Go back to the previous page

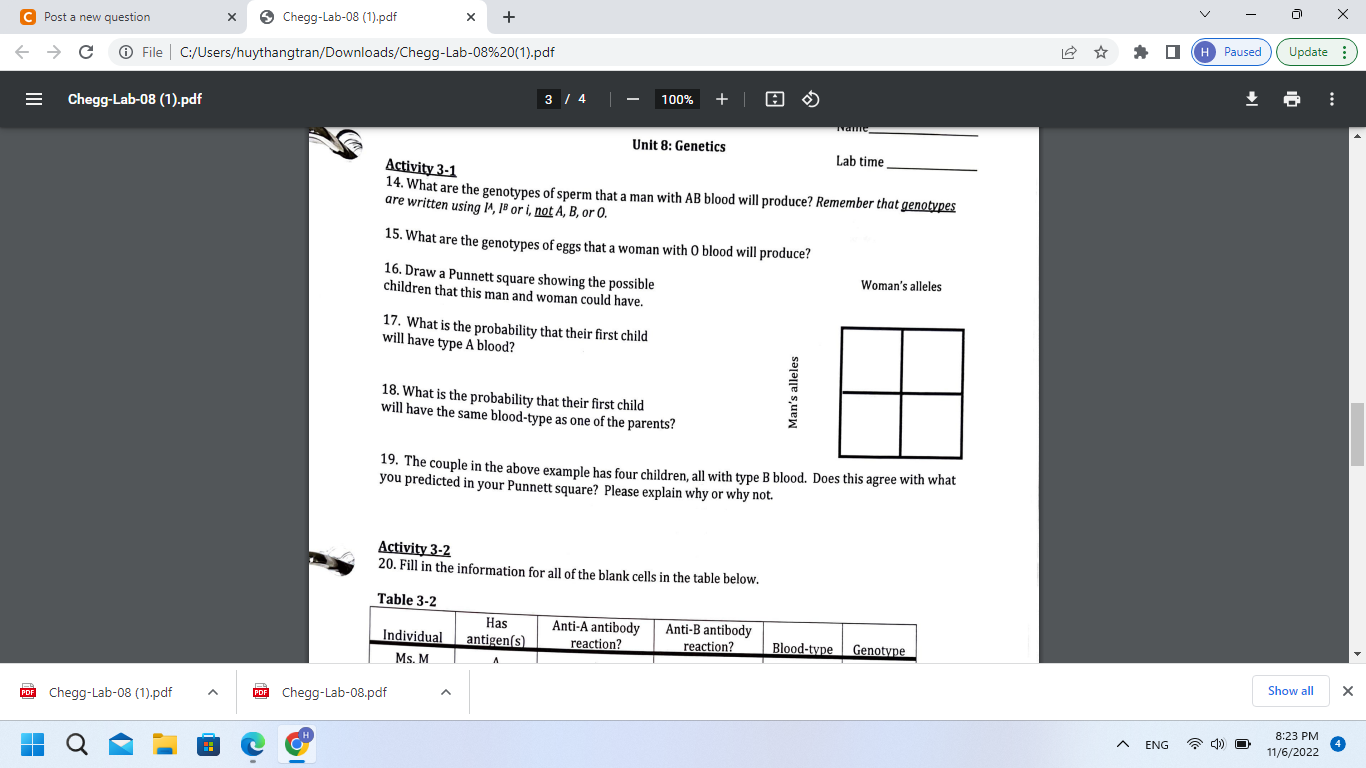23,52
